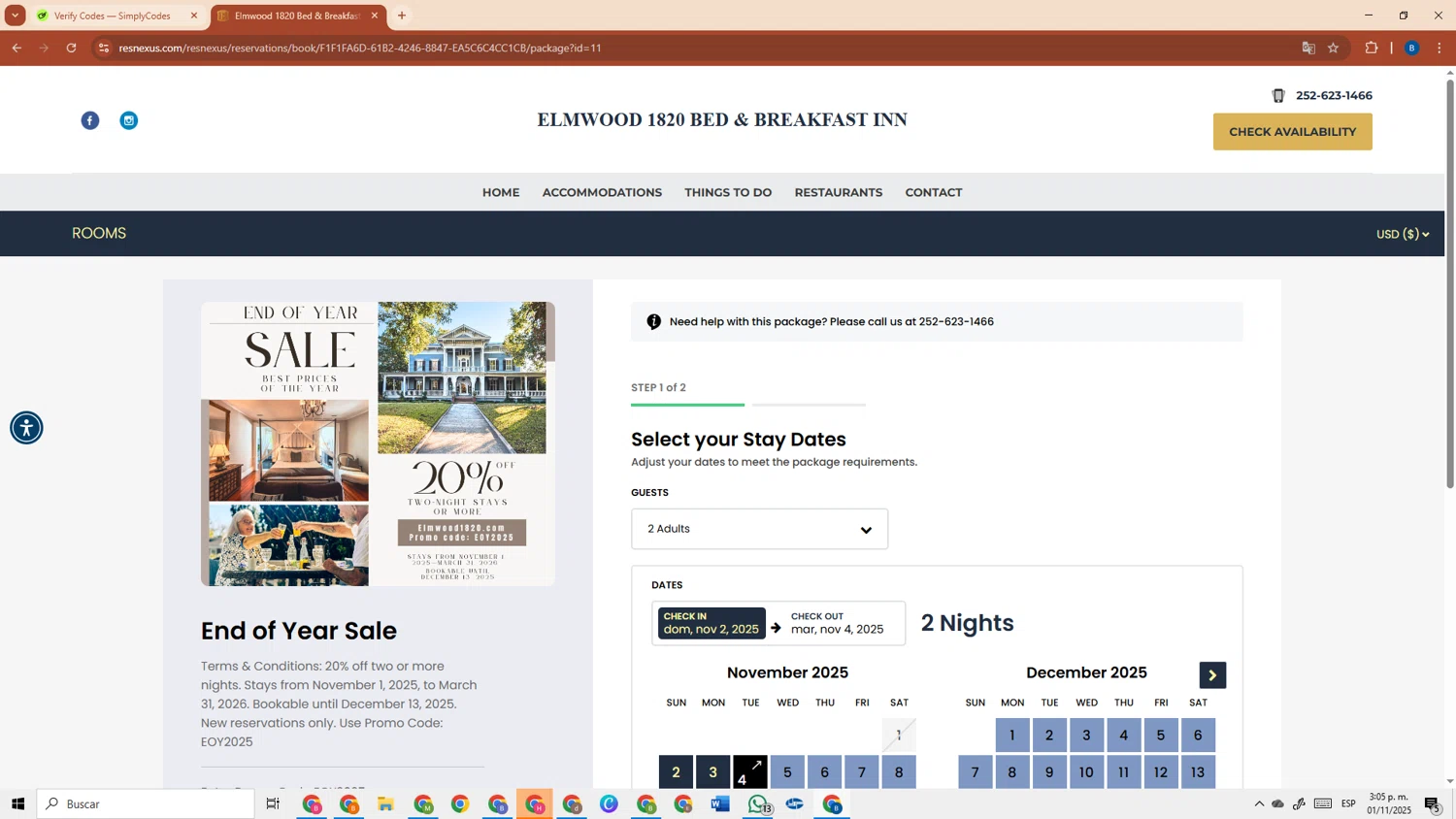
Task: Click the browser back arrow
Action: click(x=17, y=48)
